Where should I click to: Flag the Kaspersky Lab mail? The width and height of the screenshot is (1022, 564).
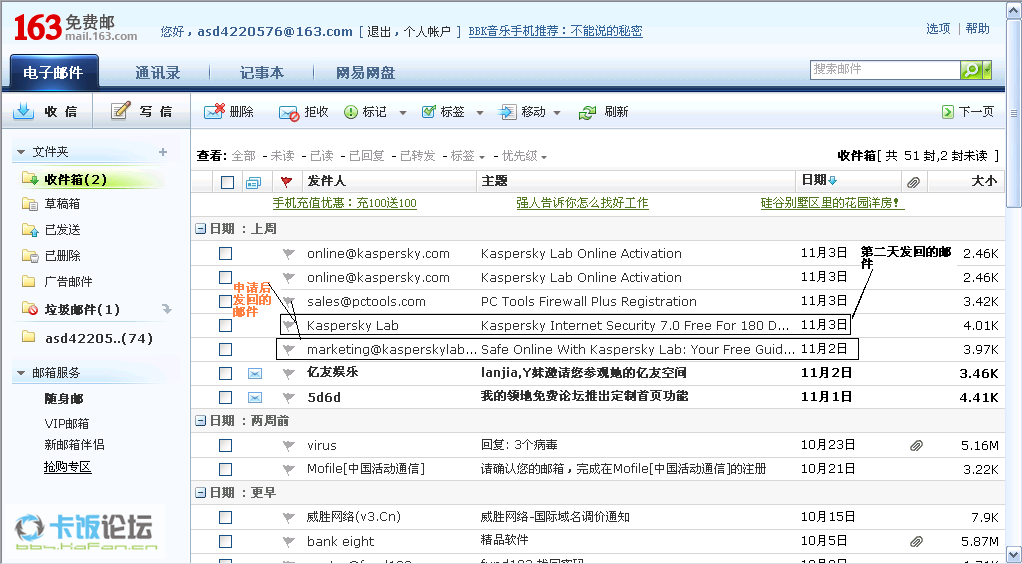(x=288, y=325)
